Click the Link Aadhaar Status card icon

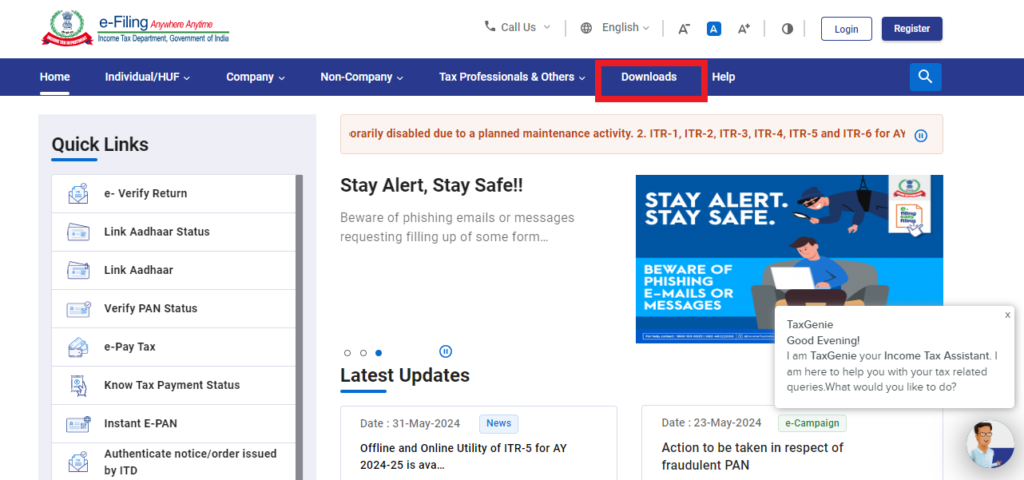pyautogui.click(x=78, y=232)
